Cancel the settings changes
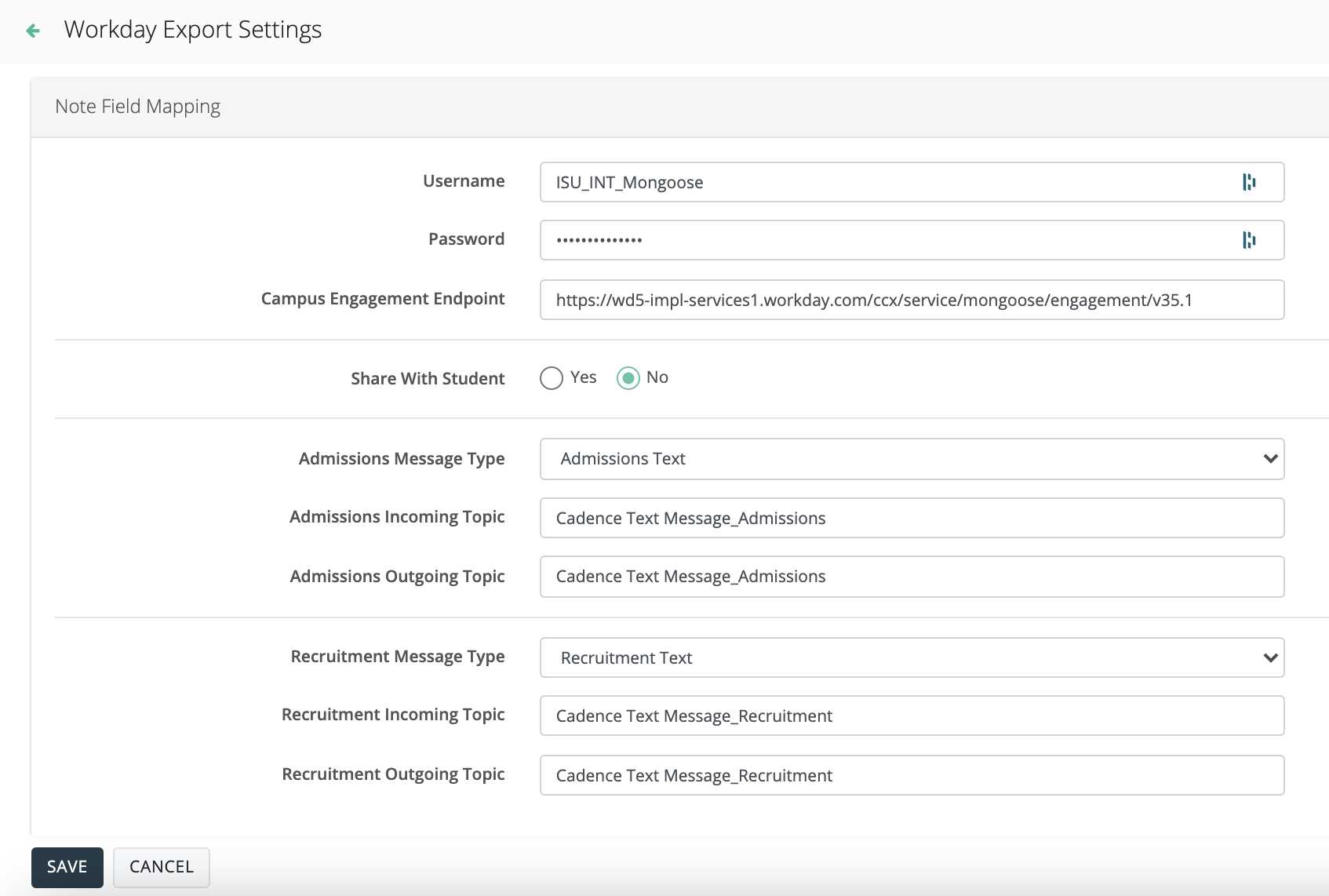The width and height of the screenshot is (1329, 896). [x=162, y=867]
